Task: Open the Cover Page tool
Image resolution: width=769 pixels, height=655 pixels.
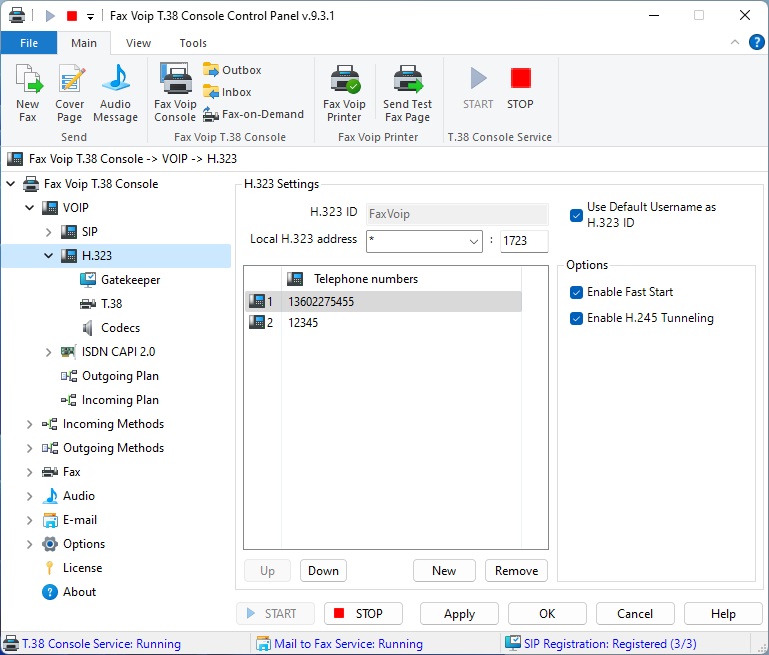Action: 70,93
